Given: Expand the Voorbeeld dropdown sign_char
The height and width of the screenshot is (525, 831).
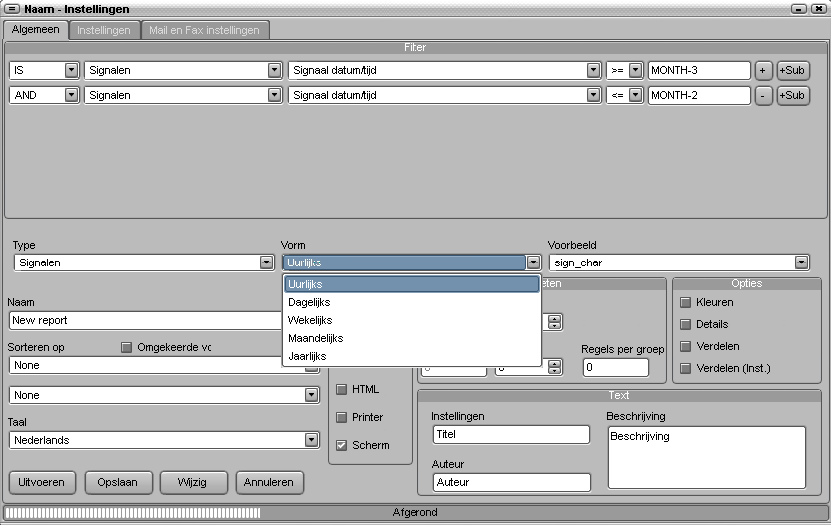Looking at the screenshot, I should [801, 263].
